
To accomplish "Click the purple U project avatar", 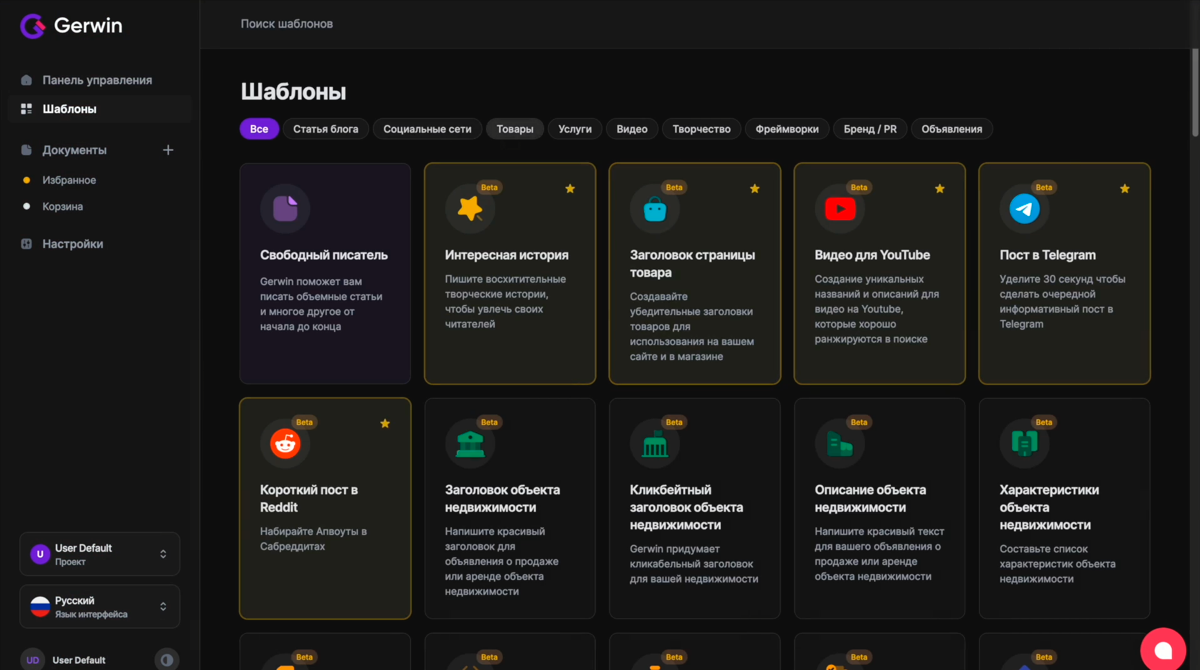I will [x=40, y=554].
